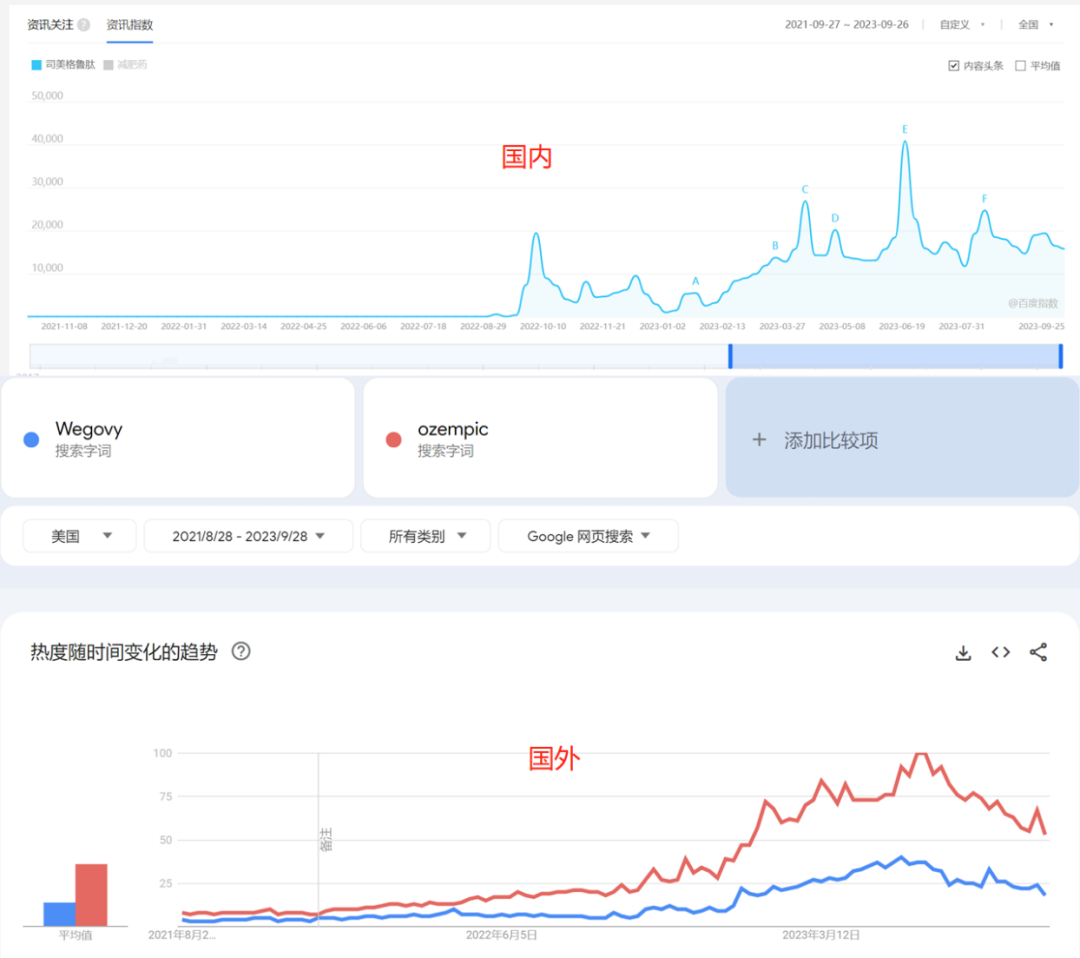The image size is (1080, 958).
Task: Download the trend chart data as CSV
Action: click(x=963, y=652)
